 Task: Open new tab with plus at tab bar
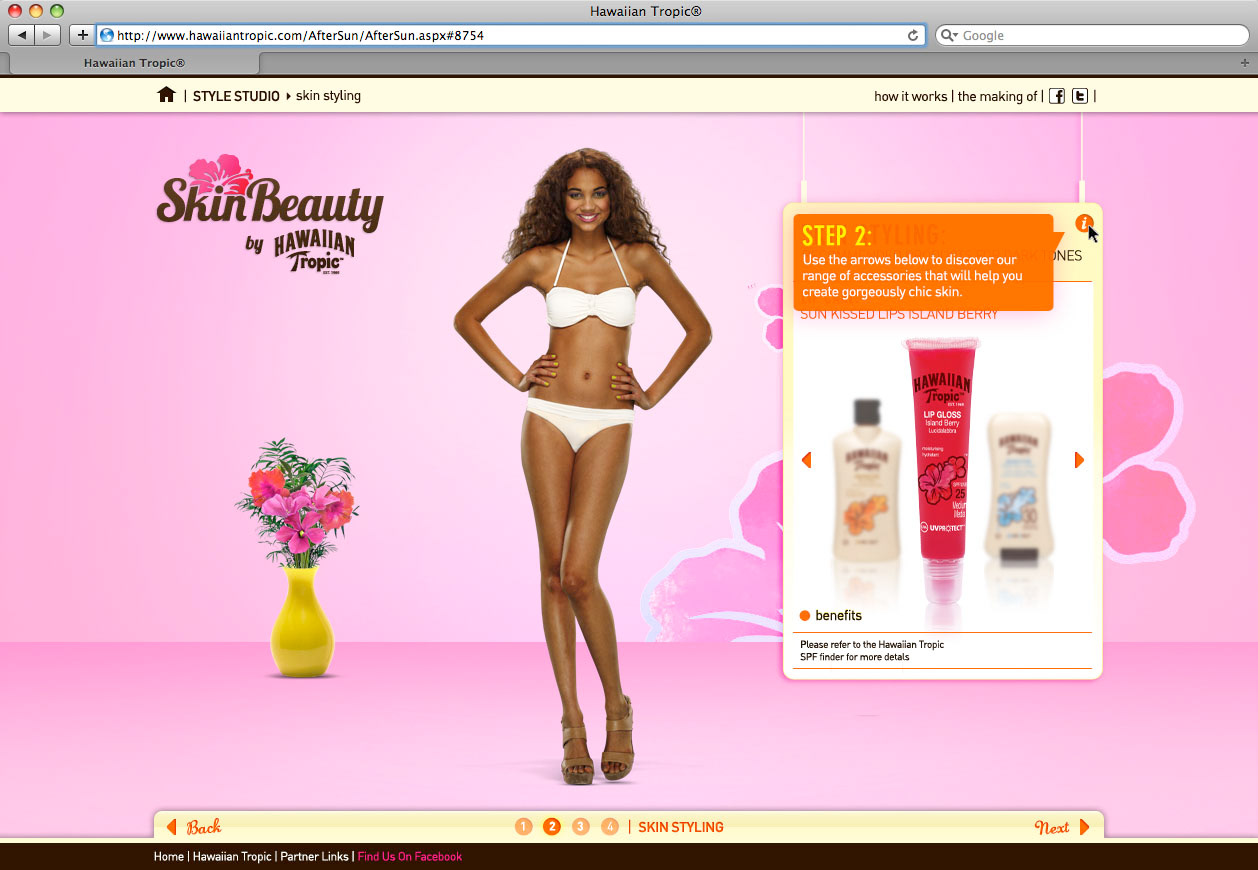(x=1245, y=62)
